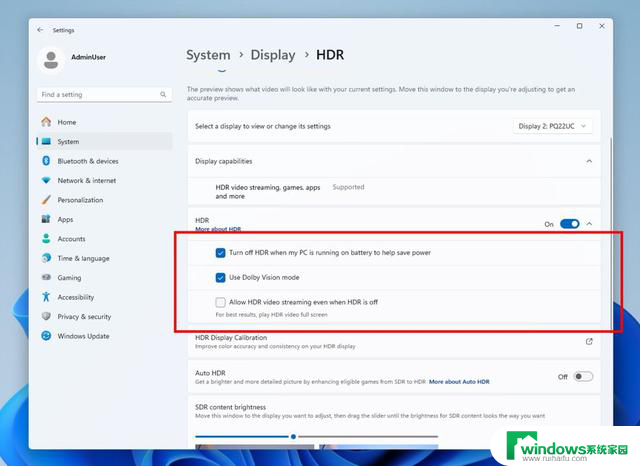Open Home in the sidebar

(104, 122)
